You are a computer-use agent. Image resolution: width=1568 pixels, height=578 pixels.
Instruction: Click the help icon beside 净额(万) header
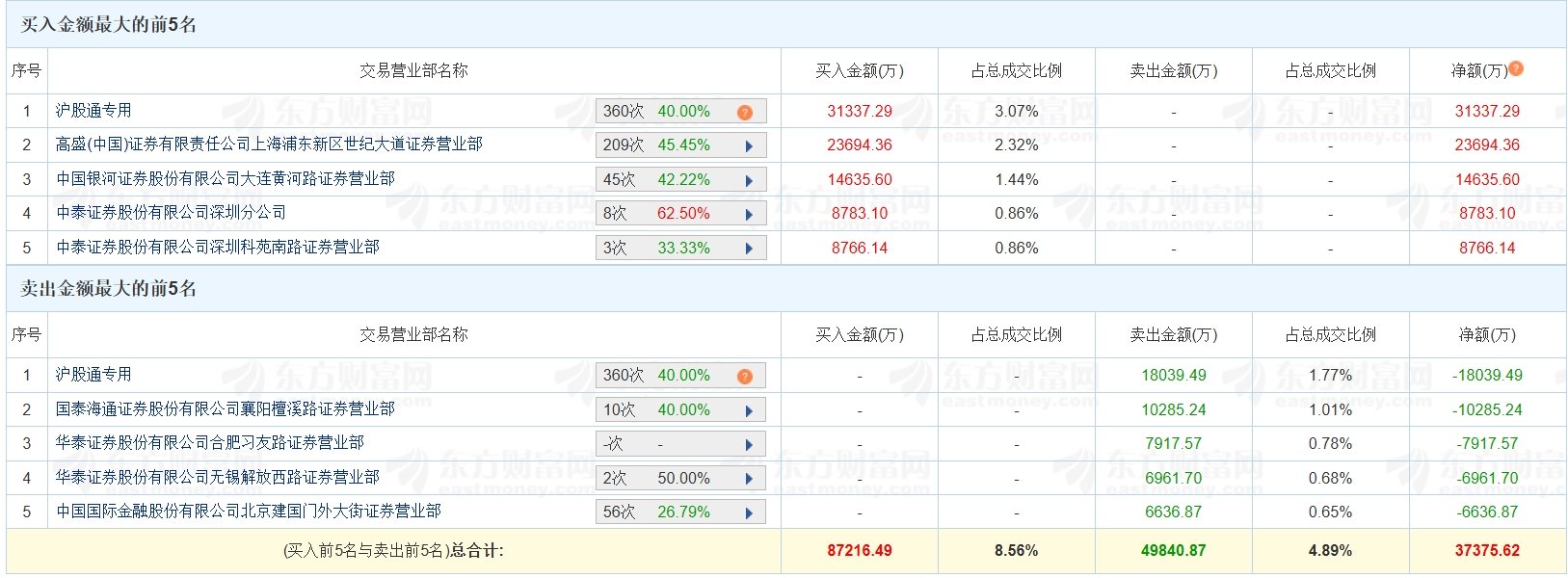click(x=1516, y=68)
